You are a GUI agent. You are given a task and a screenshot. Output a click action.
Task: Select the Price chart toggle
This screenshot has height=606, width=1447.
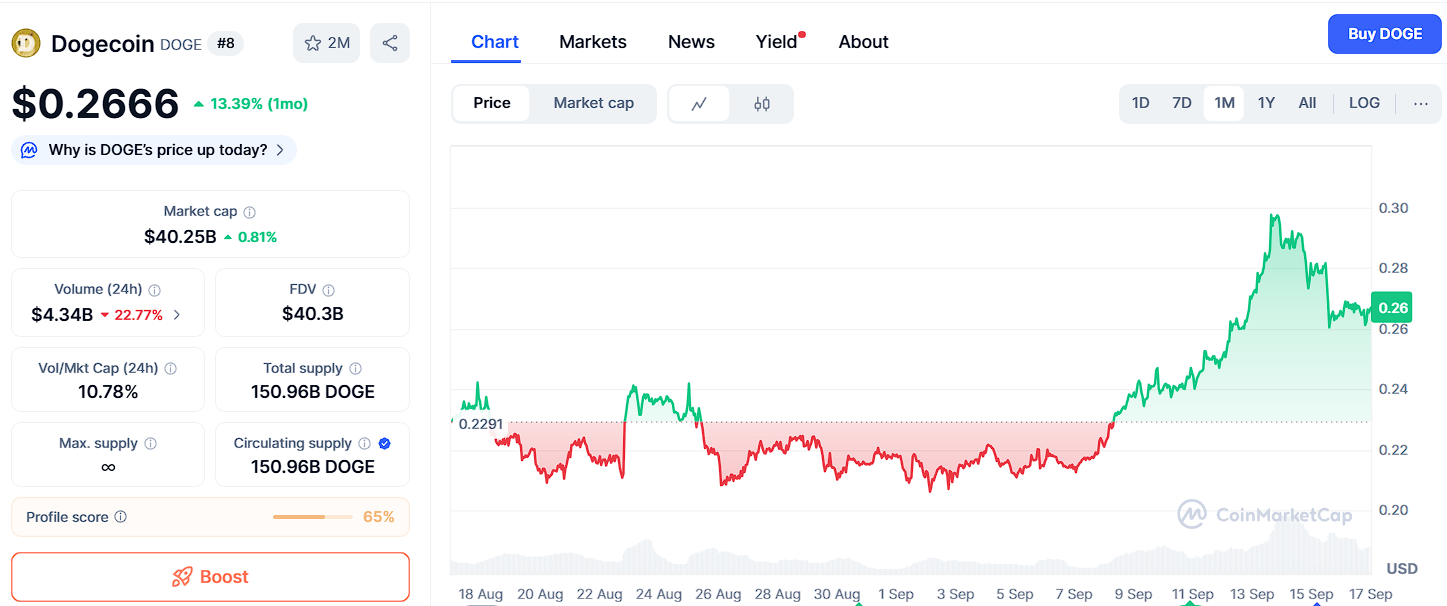[492, 103]
